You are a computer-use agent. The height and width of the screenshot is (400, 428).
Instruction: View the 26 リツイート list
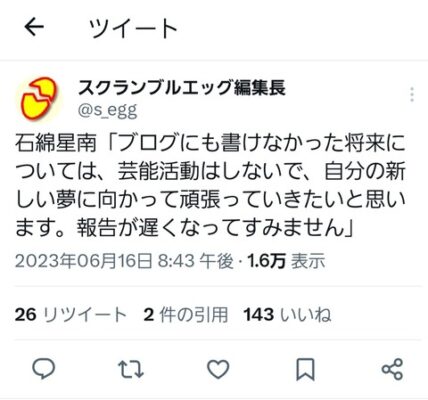[x=71, y=315]
